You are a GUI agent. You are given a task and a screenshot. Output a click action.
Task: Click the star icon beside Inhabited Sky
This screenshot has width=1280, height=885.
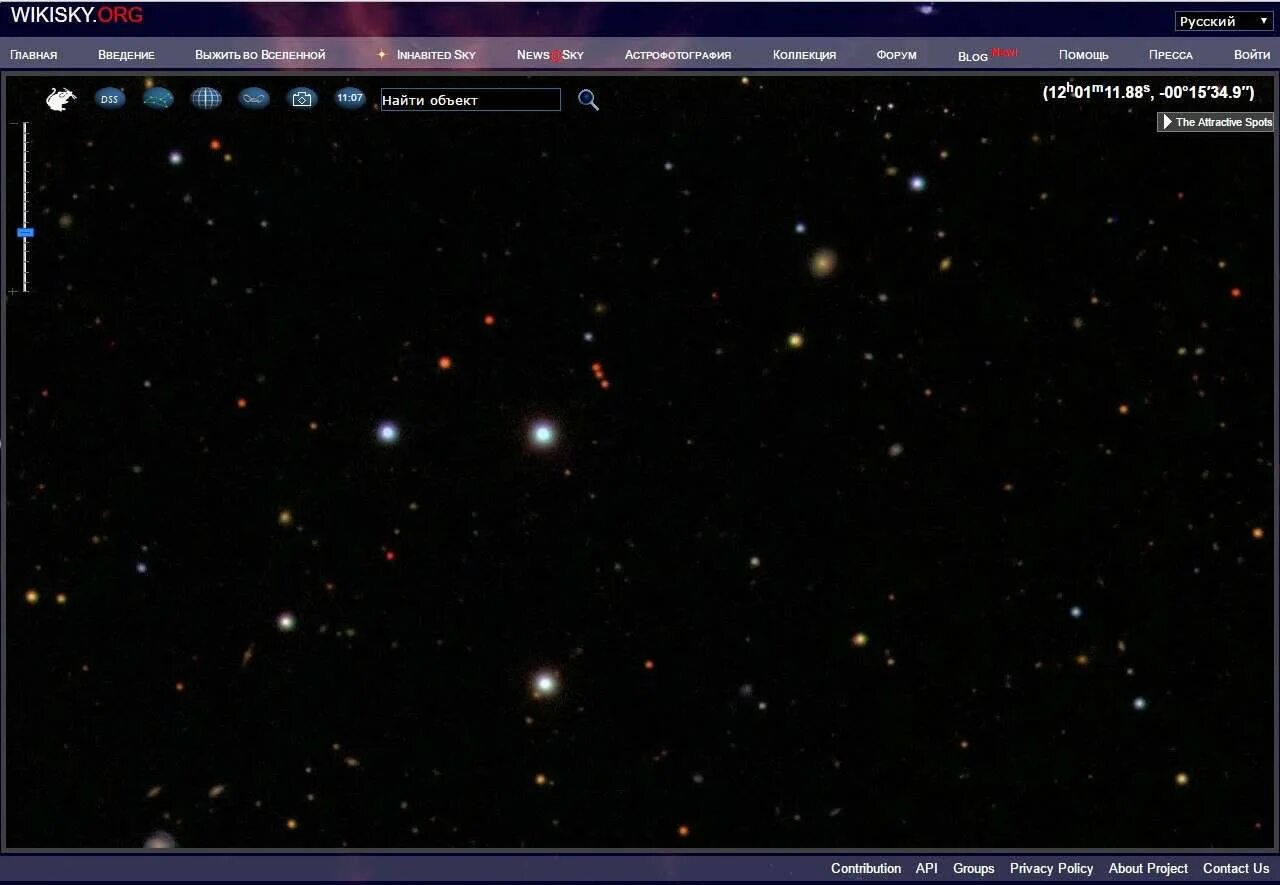coord(382,55)
